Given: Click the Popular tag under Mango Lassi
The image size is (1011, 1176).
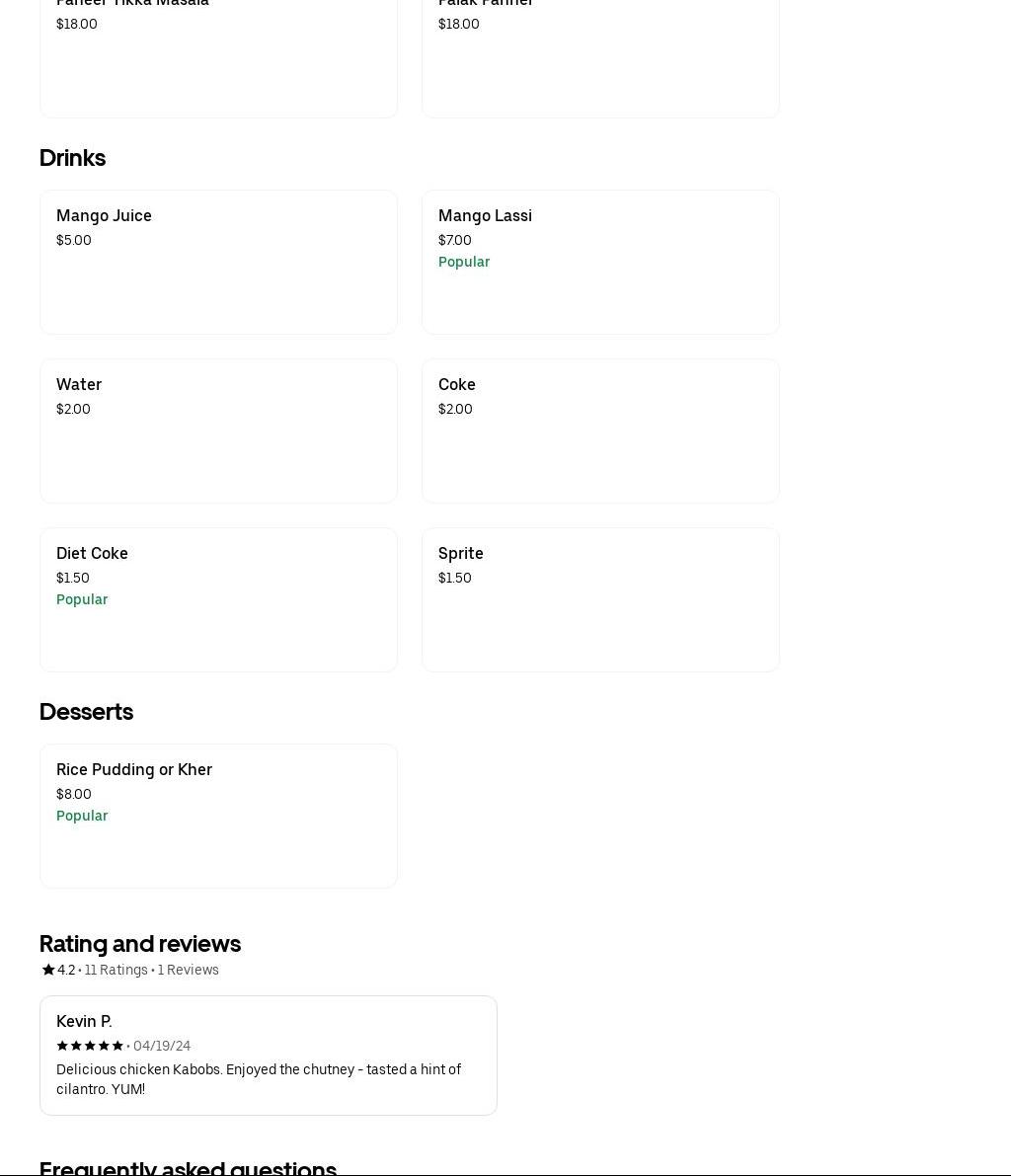Looking at the screenshot, I should tap(464, 262).
